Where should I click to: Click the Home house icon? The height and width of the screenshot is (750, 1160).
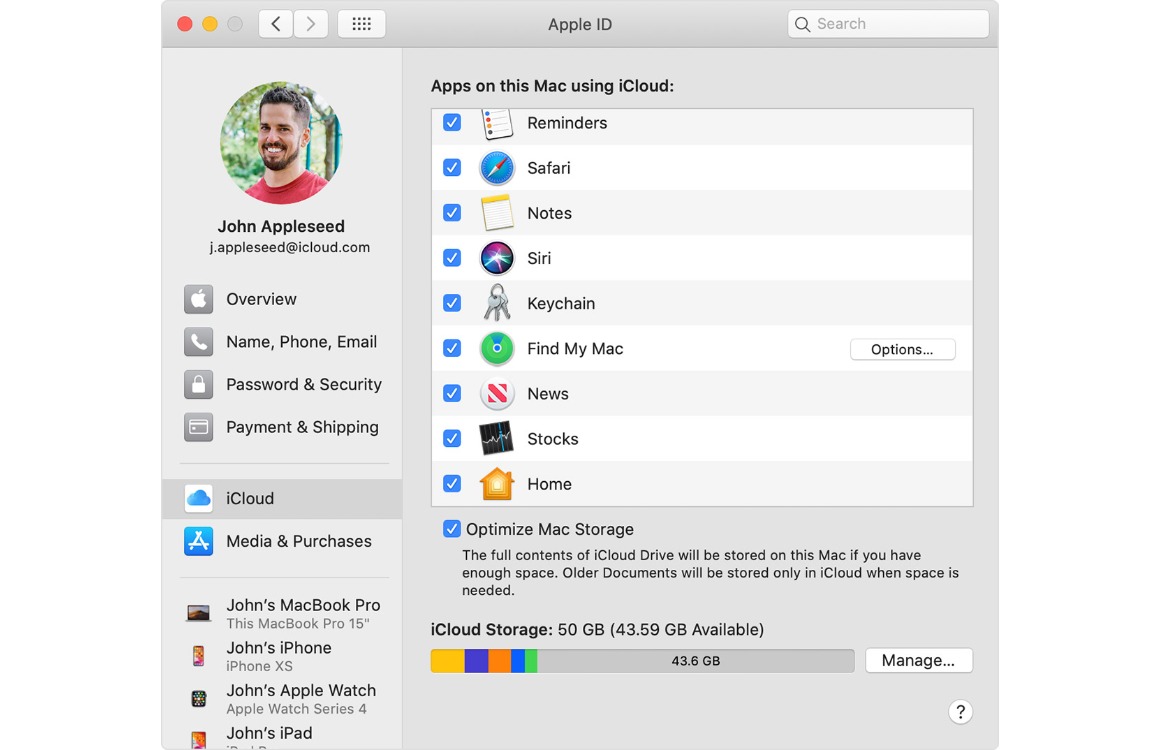pos(497,484)
